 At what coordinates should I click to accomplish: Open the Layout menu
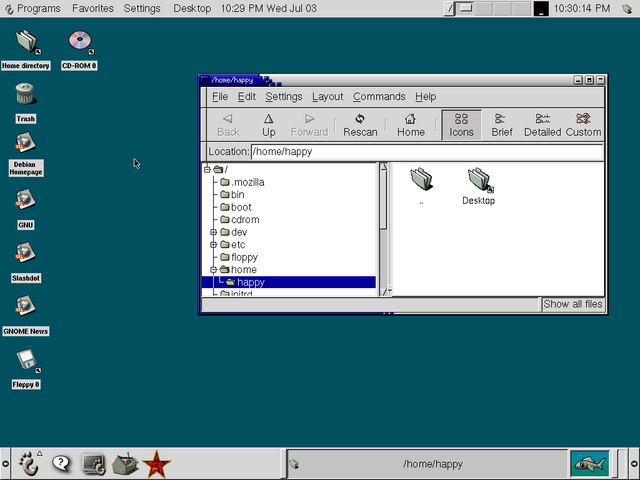(327, 97)
